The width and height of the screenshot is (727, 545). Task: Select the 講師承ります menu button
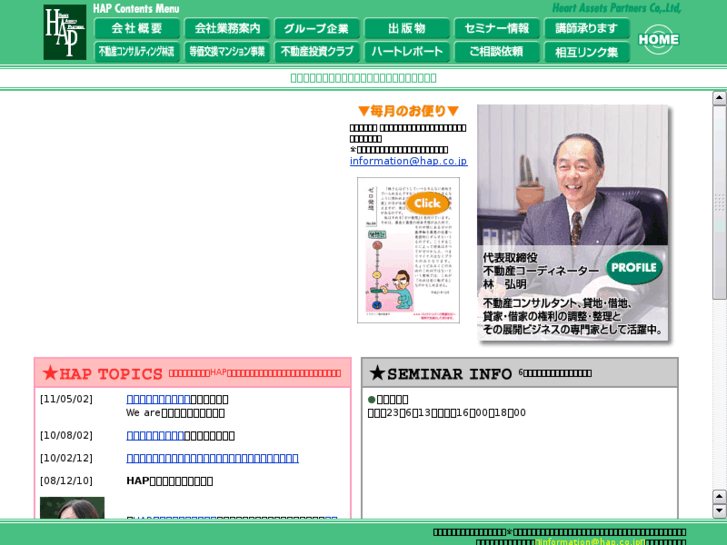[x=587, y=28]
